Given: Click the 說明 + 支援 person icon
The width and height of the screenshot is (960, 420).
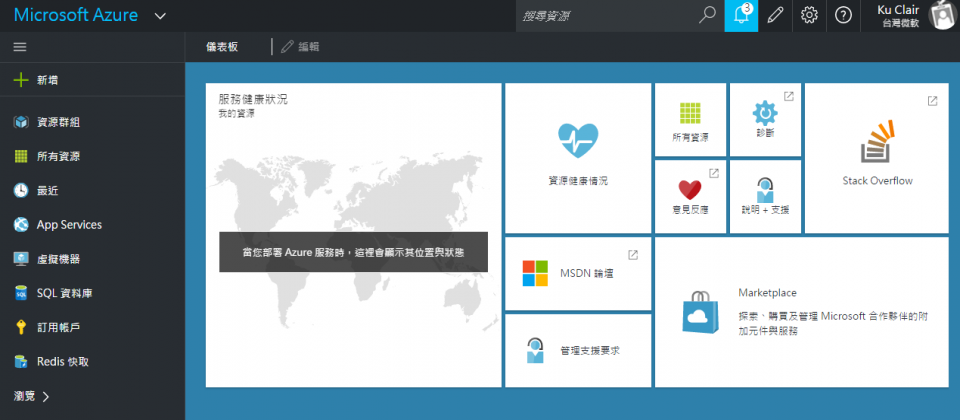Looking at the screenshot, I should pos(765,190).
